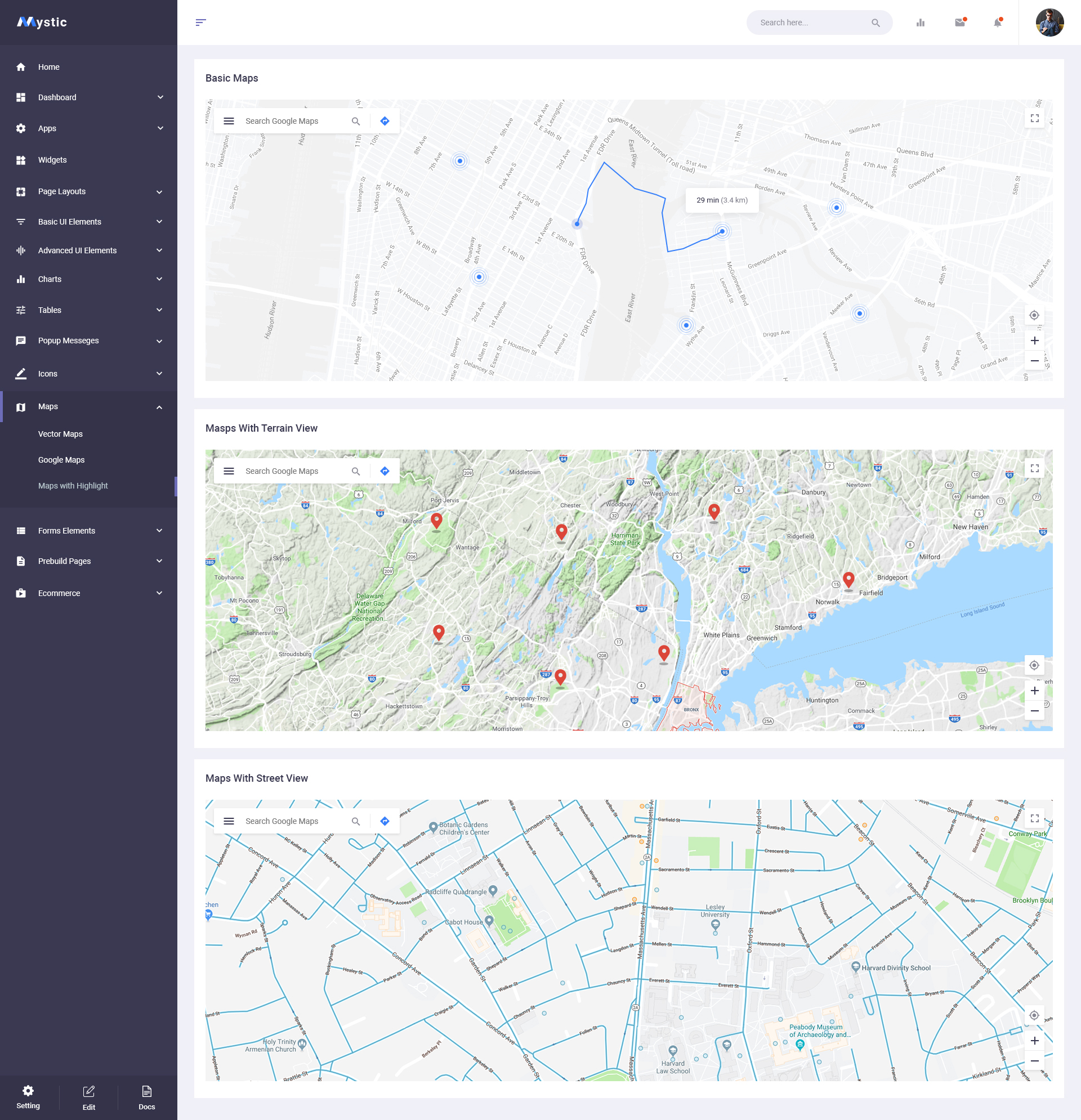Open the mail envelope notifications icon
The width and height of the screenshot is (1081, 1120).
click(x=960, y=23)
